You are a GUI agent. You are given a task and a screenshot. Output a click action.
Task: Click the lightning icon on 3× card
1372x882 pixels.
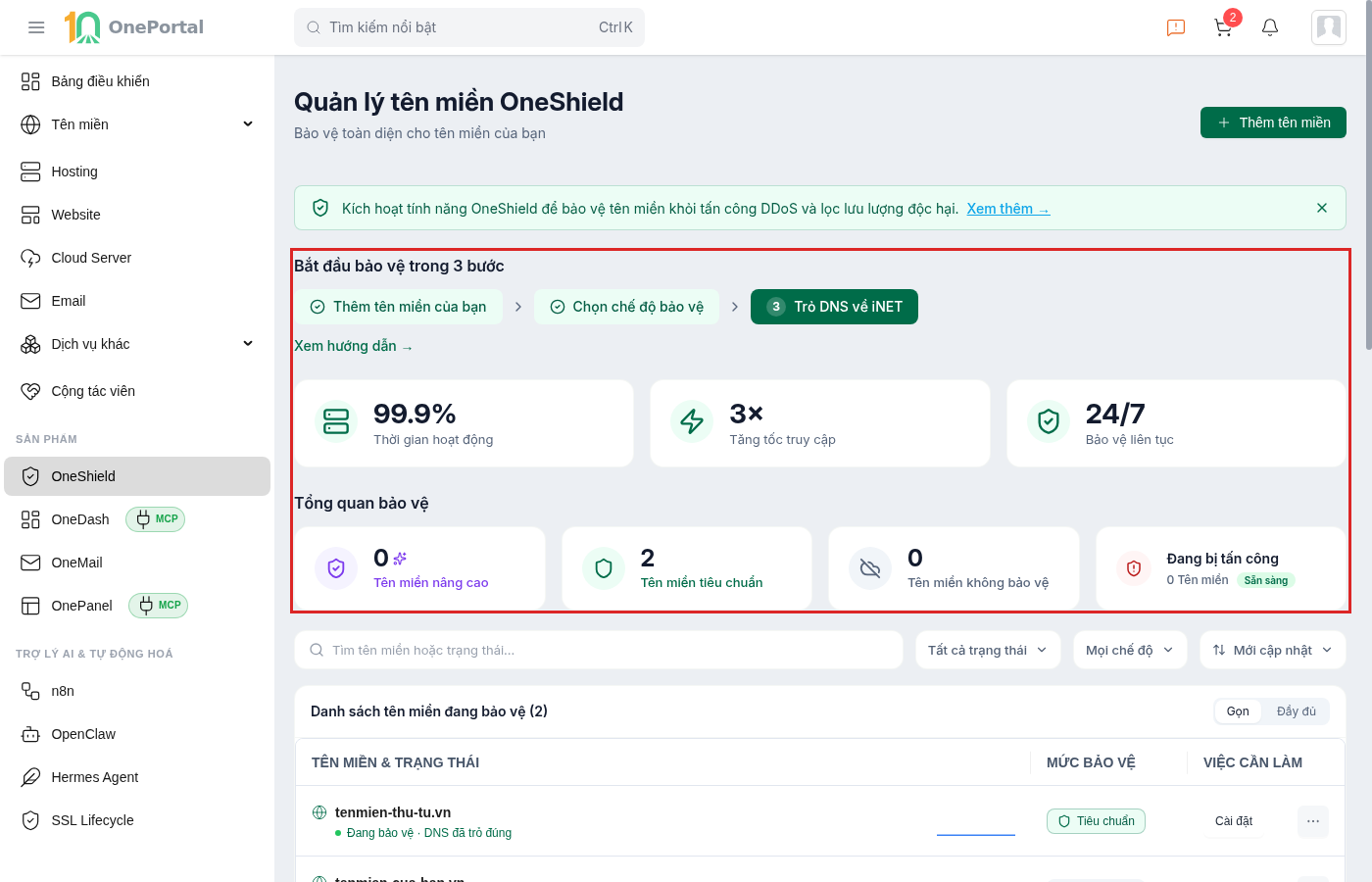tap(692, 421)
